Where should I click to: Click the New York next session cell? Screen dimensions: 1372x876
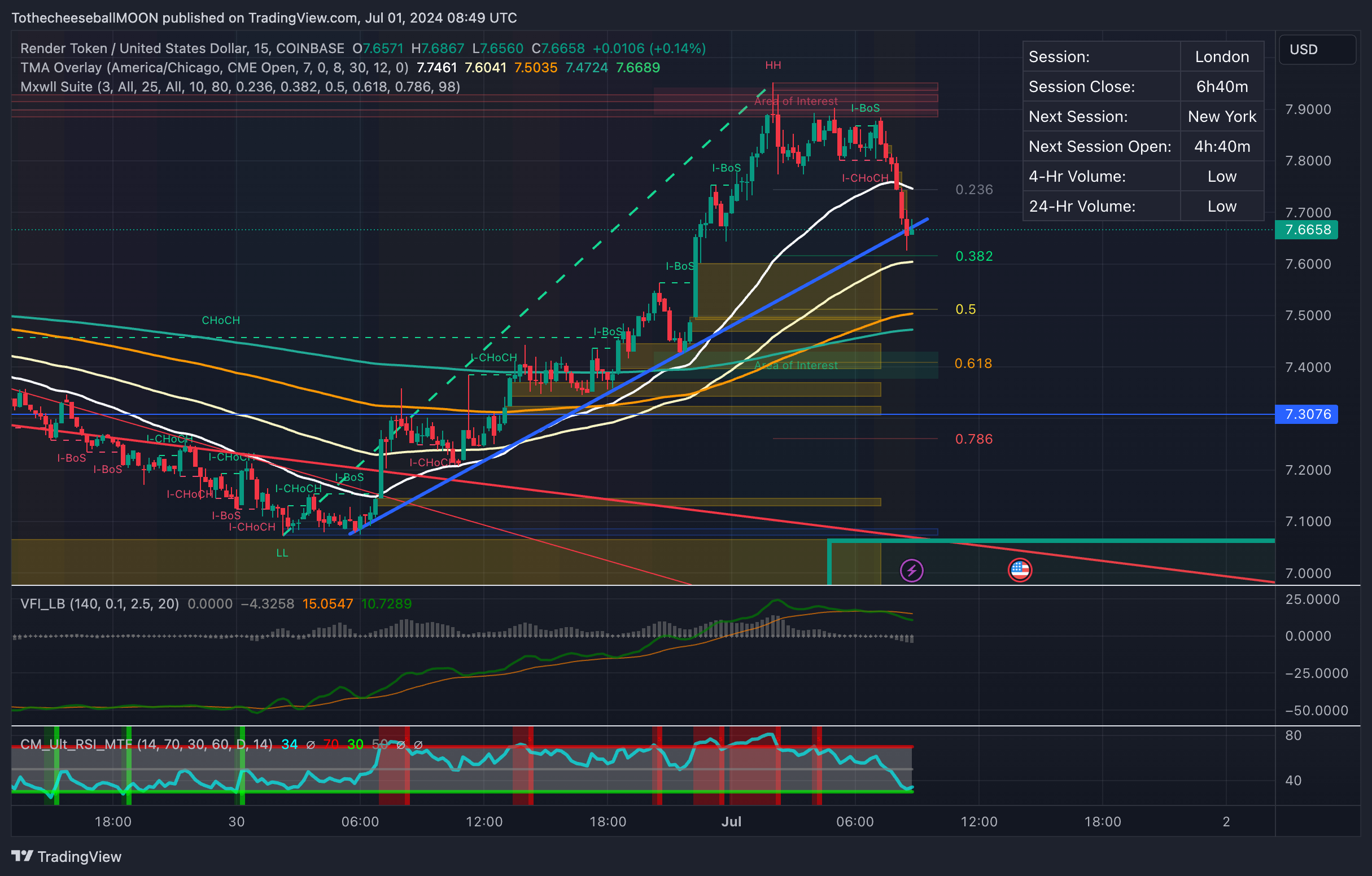pos(1222,117)
